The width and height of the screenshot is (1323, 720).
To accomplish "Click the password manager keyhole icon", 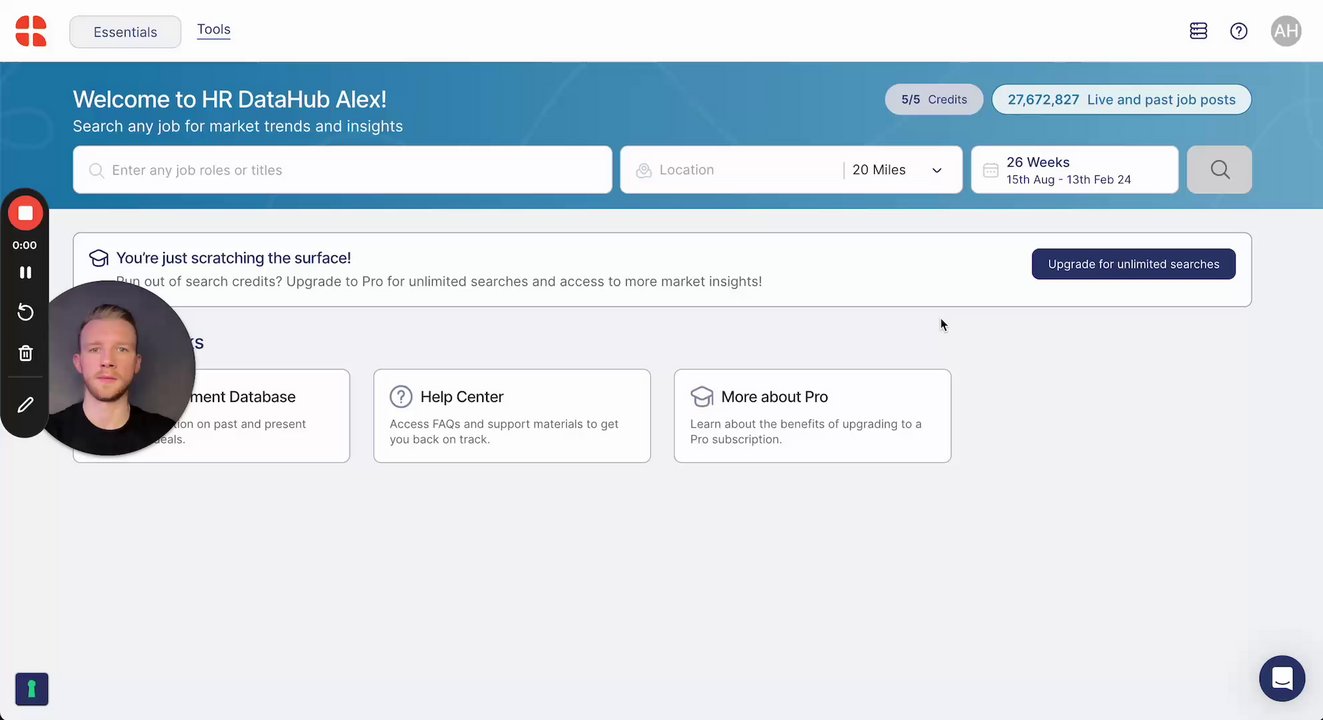I will (32, 689).
